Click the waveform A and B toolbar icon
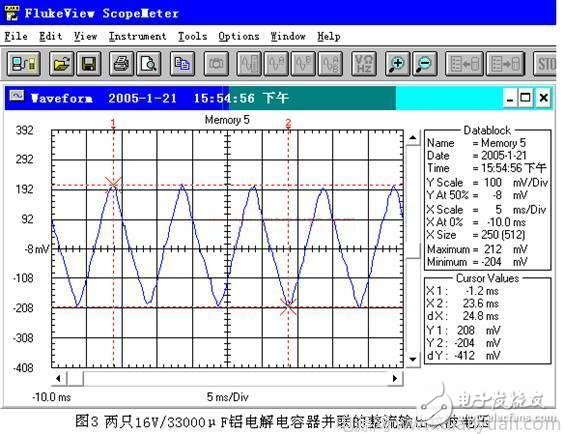564x434 pixels. [x=331, y=64]
